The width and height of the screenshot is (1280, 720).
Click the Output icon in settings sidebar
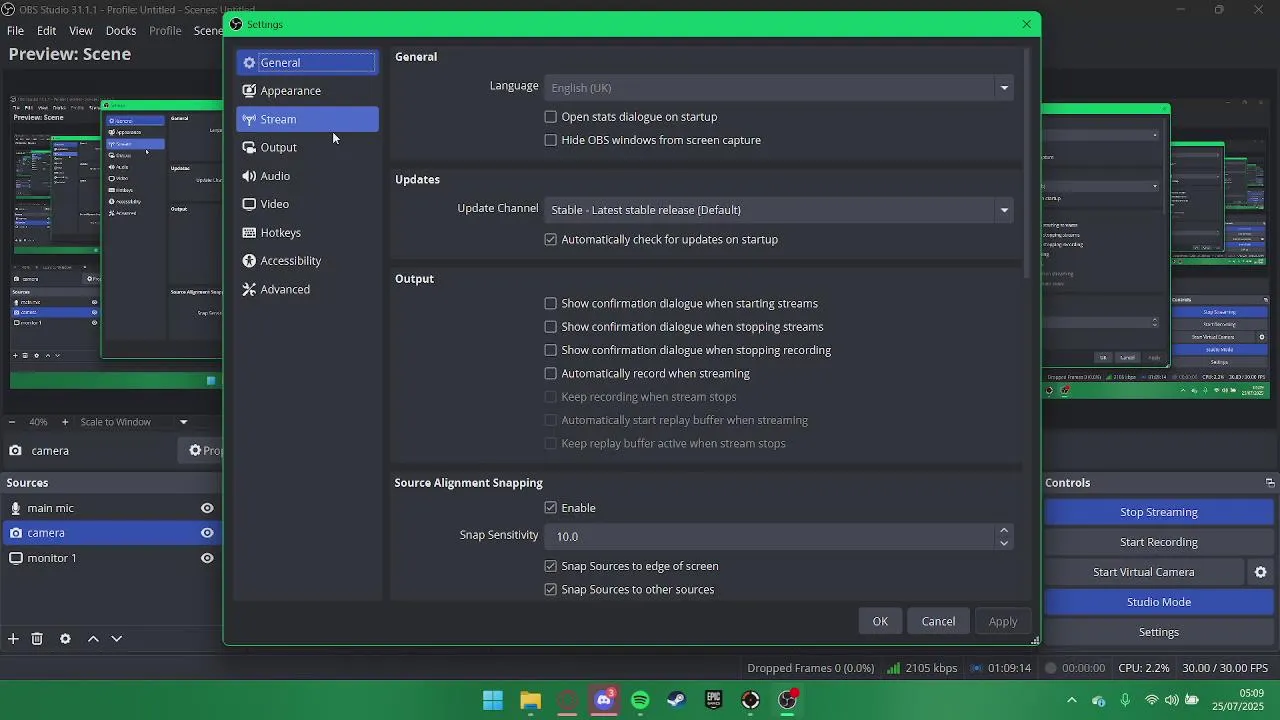(249, 148)
